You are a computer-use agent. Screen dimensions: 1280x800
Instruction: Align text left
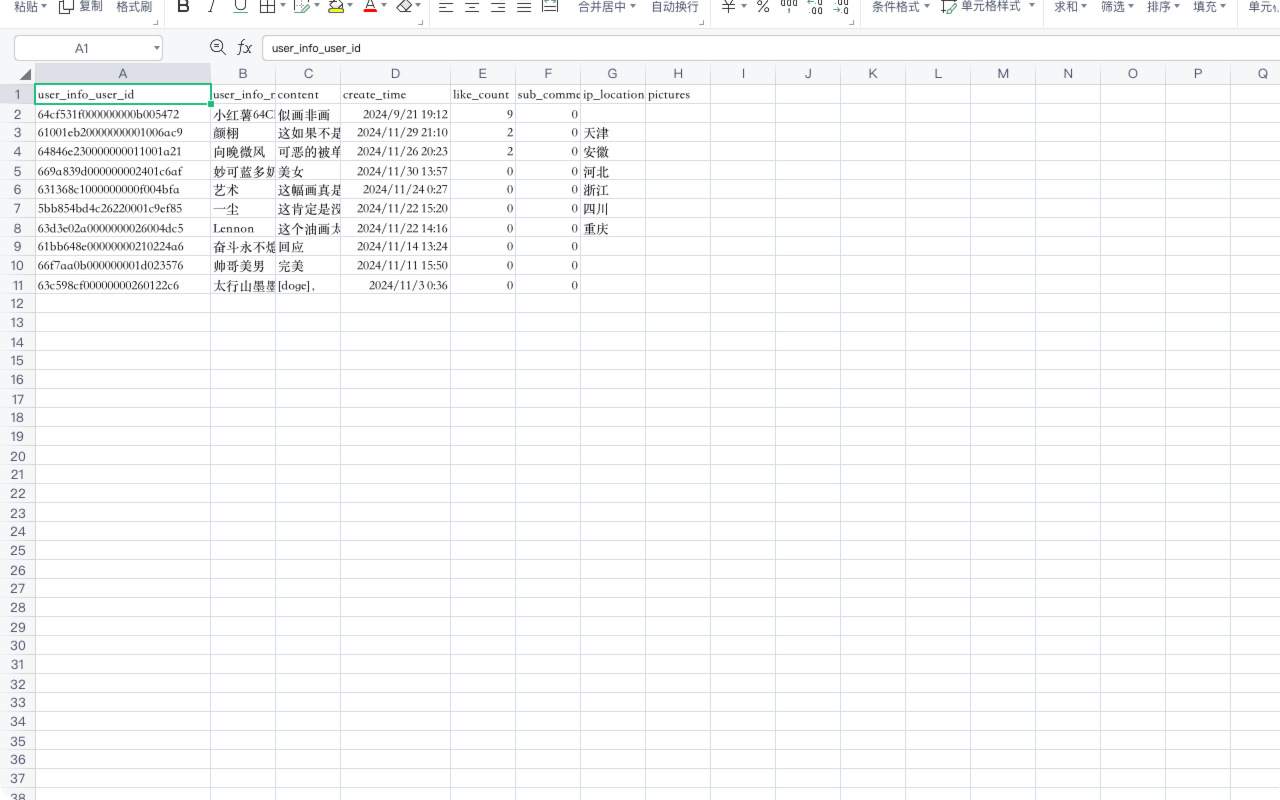446,7
